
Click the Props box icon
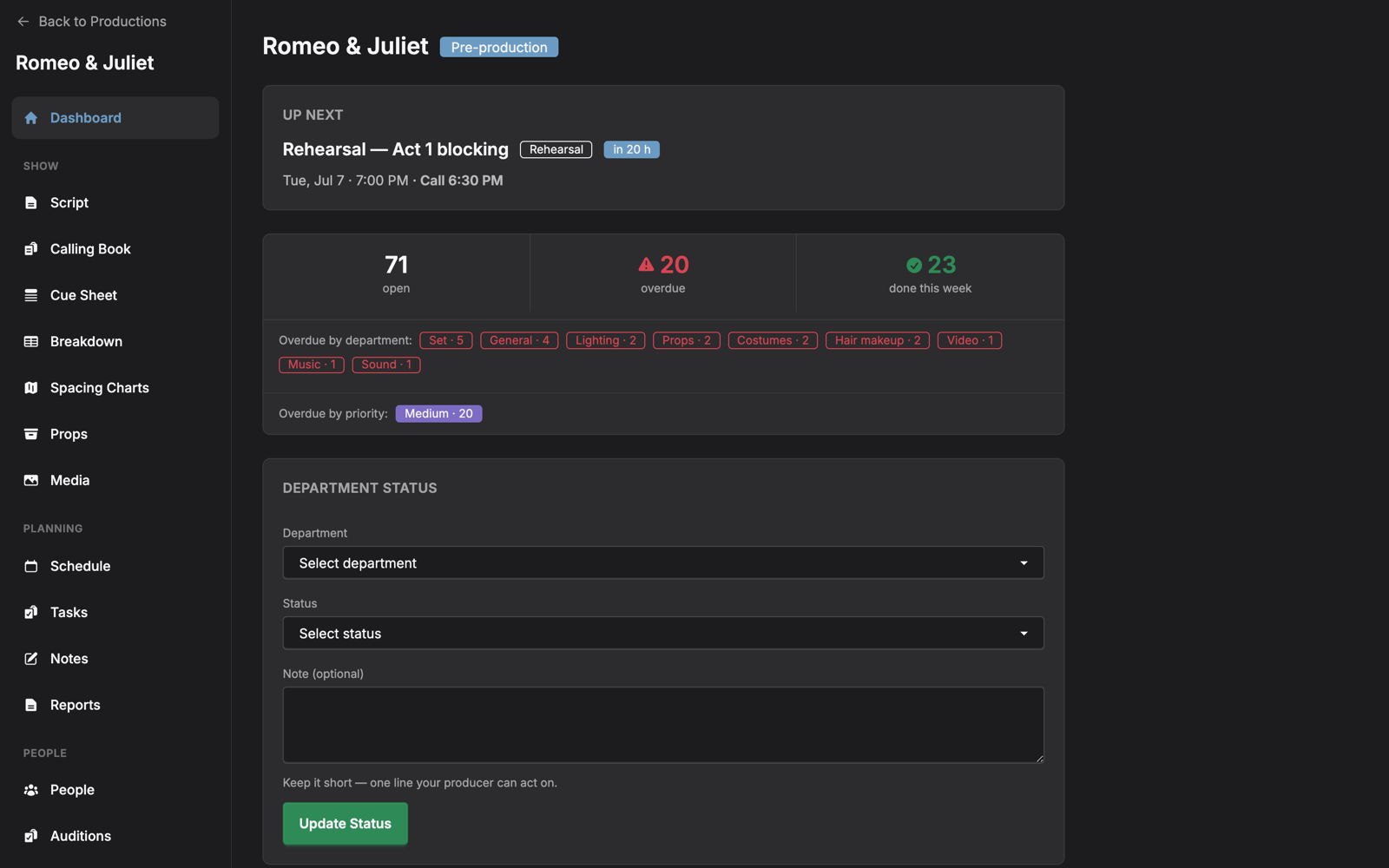click(31, 434)
